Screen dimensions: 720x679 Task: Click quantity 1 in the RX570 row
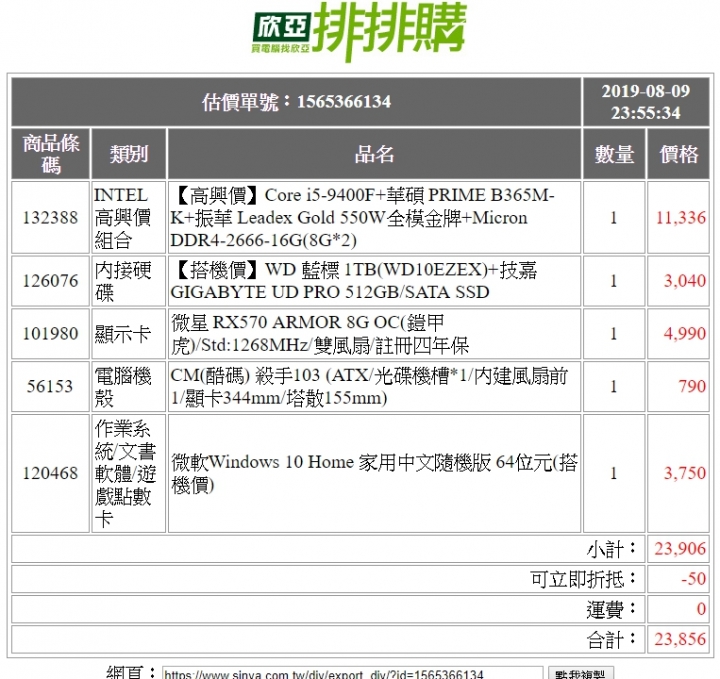click(614, 334)
